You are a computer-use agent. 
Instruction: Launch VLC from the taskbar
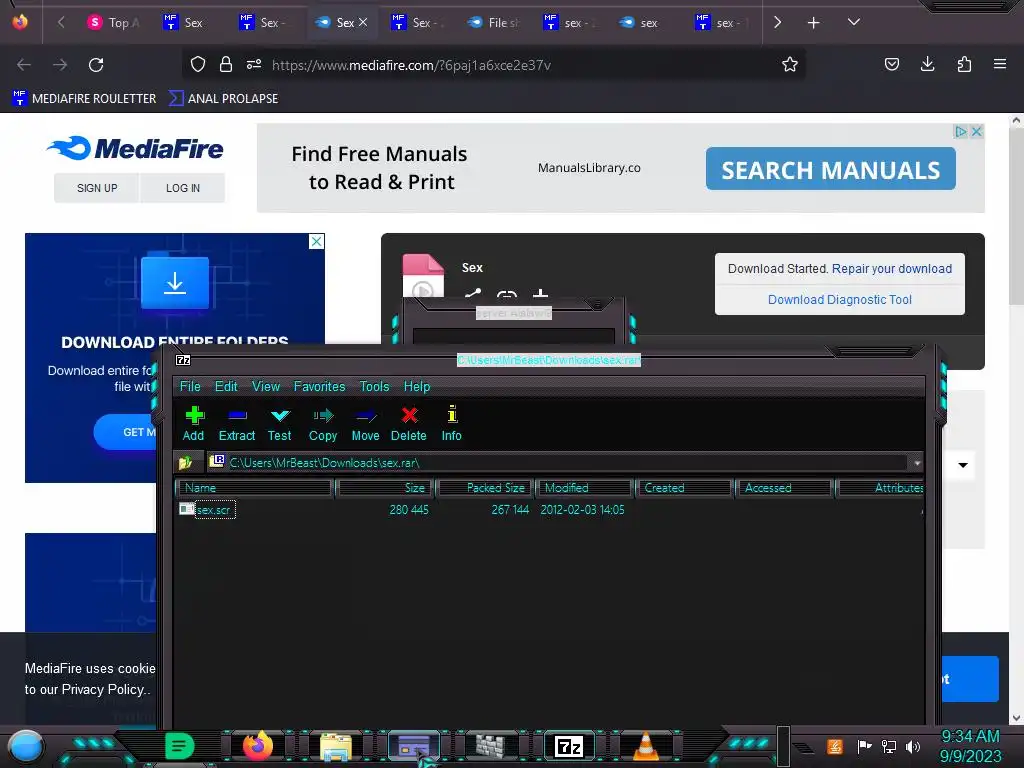(x=645, y=746)
